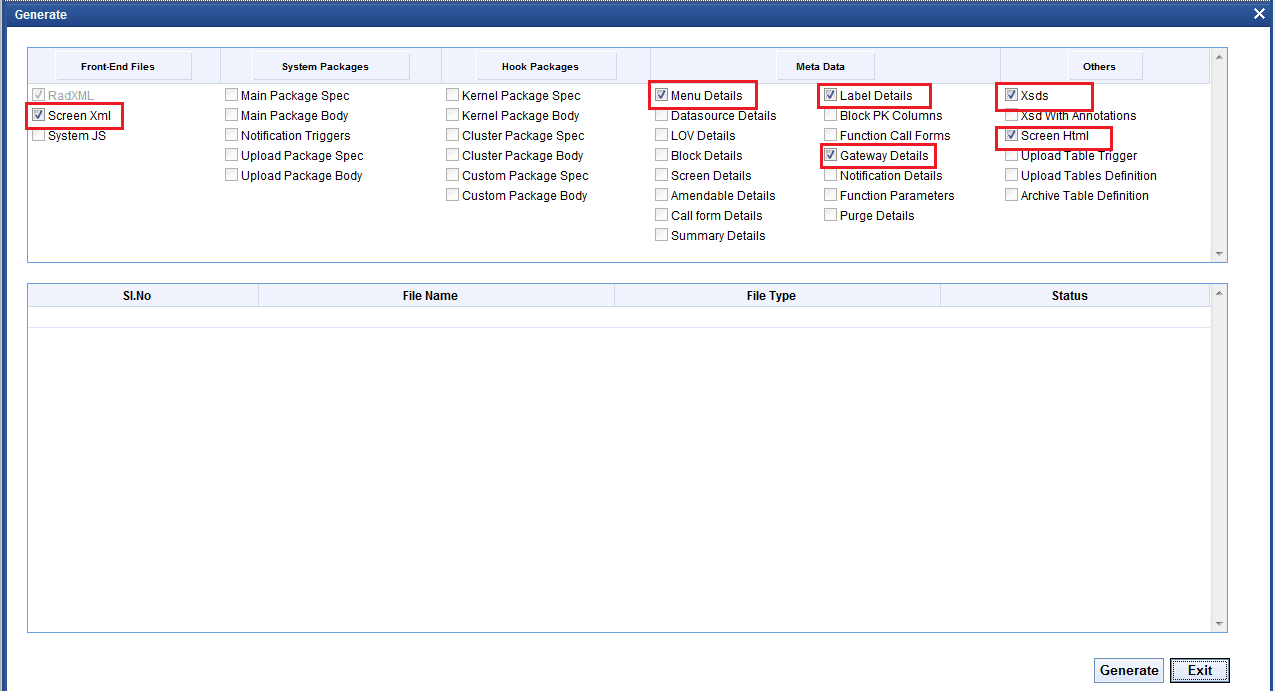1275x691 pixels.
Task: Select Summary Details checkbox
Action: coord(662,236)
